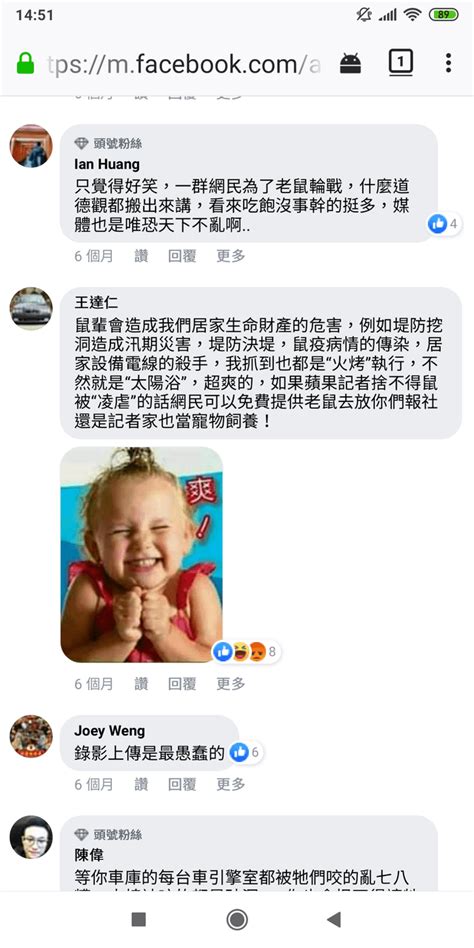View the 6 likes on Joey Weng's comment
The width and height of the screenshot is (474, 948).
click(245, 752)
